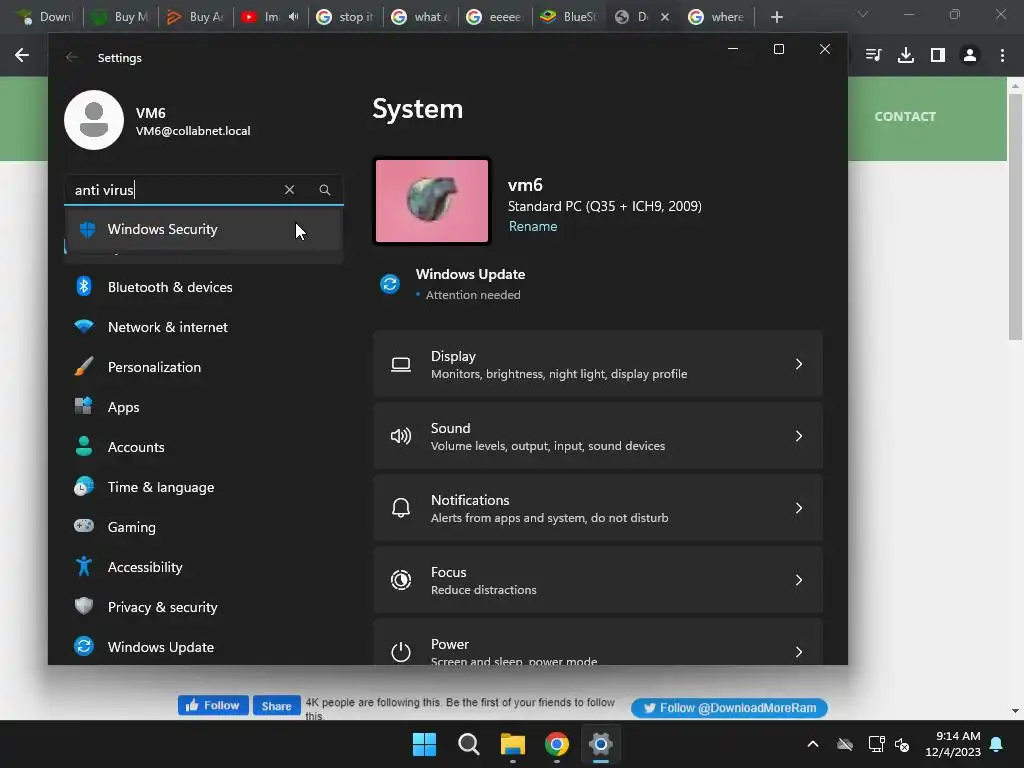Open File Explorer from taskbar
This screenshot has height=768, width=1024.
point(513,744)
